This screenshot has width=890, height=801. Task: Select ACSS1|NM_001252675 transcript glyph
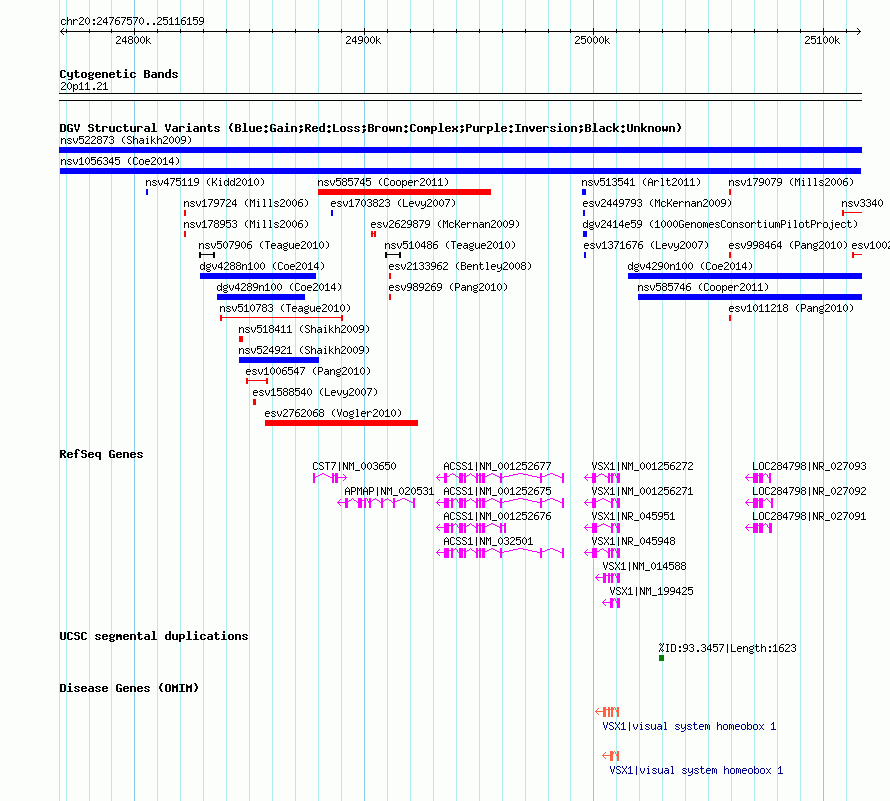click(x=500, y=503)
